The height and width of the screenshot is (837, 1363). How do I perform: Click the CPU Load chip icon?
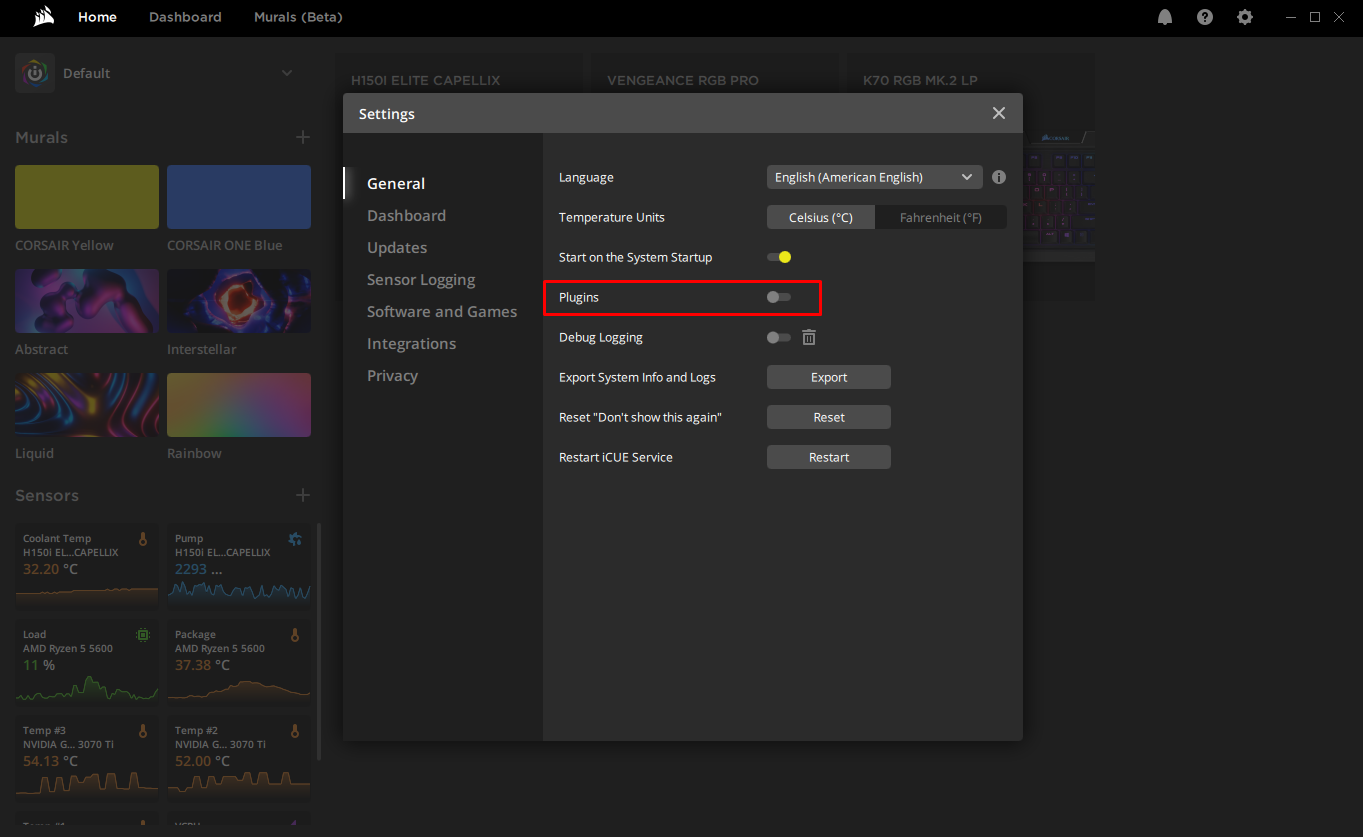click(x=143, y=635)
